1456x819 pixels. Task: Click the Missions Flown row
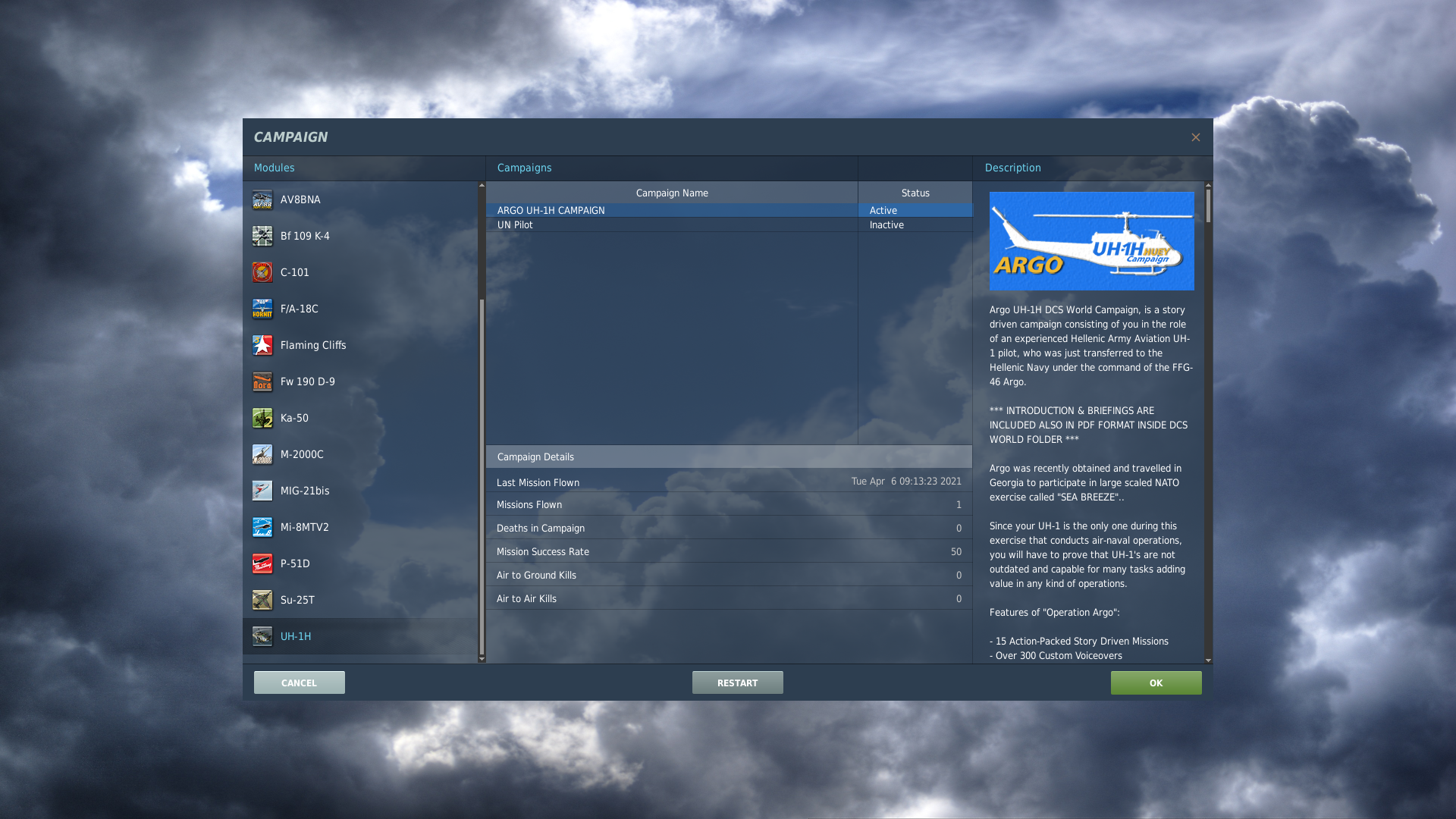coord(729,504)
